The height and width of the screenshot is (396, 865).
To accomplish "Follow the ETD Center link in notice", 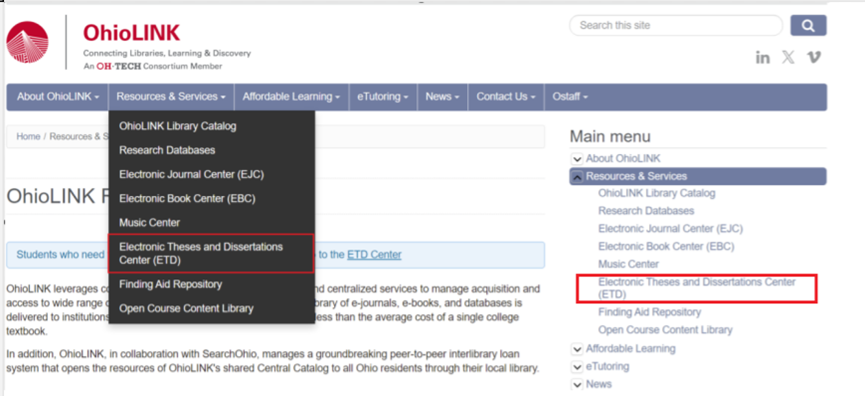I will pyautogui.click(x=374, y=255).
